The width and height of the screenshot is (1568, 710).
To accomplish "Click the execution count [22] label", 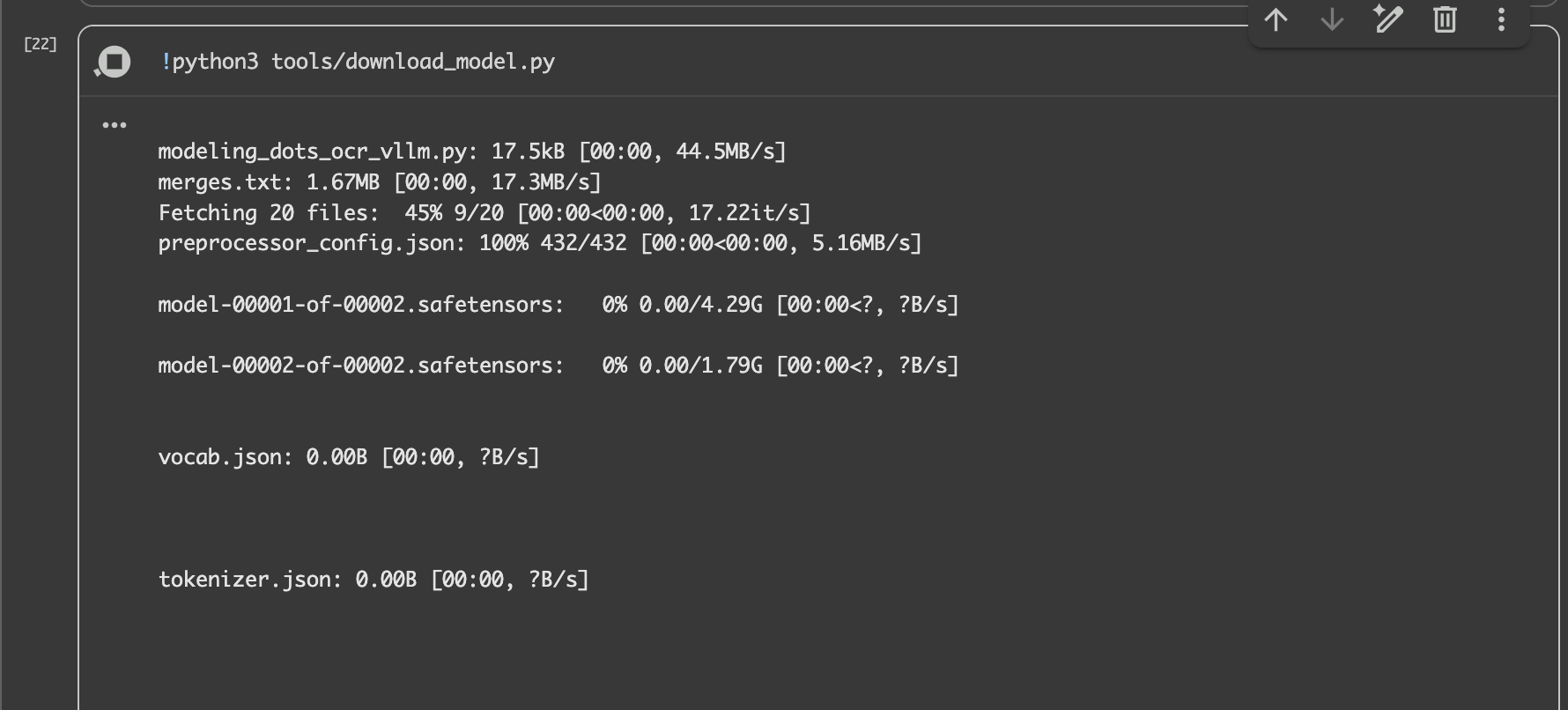I will [41, 44].
